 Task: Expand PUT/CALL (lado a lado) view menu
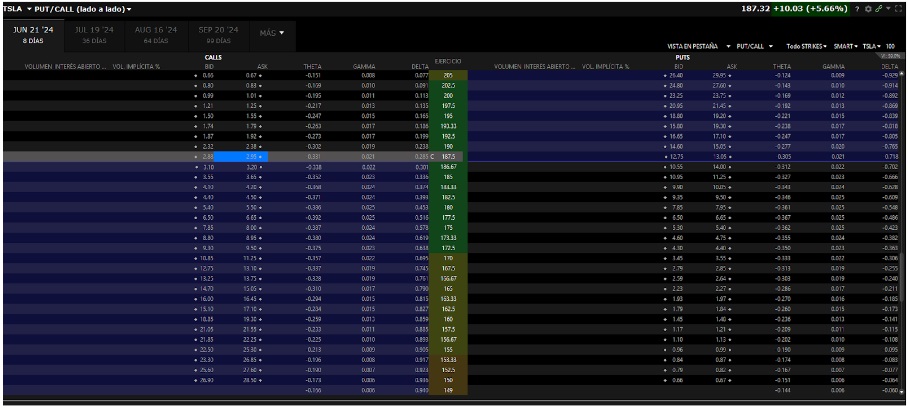128,9
